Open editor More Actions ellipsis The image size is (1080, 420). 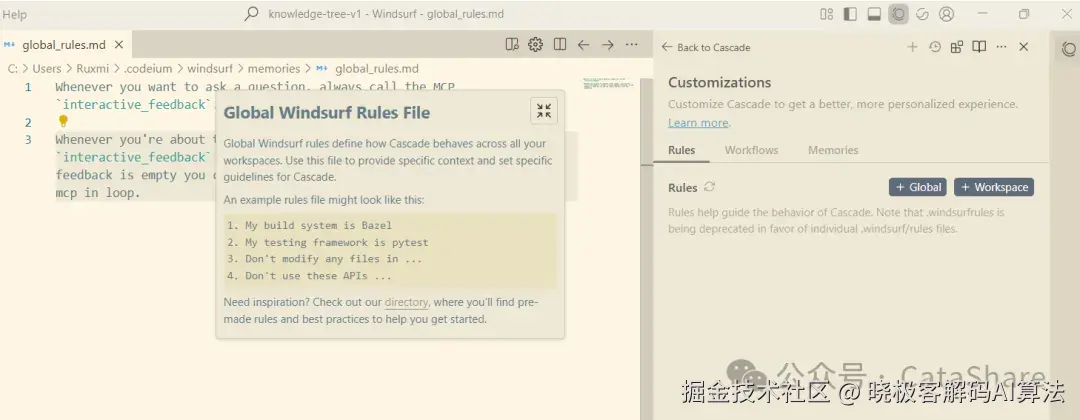tap(632, 45)
